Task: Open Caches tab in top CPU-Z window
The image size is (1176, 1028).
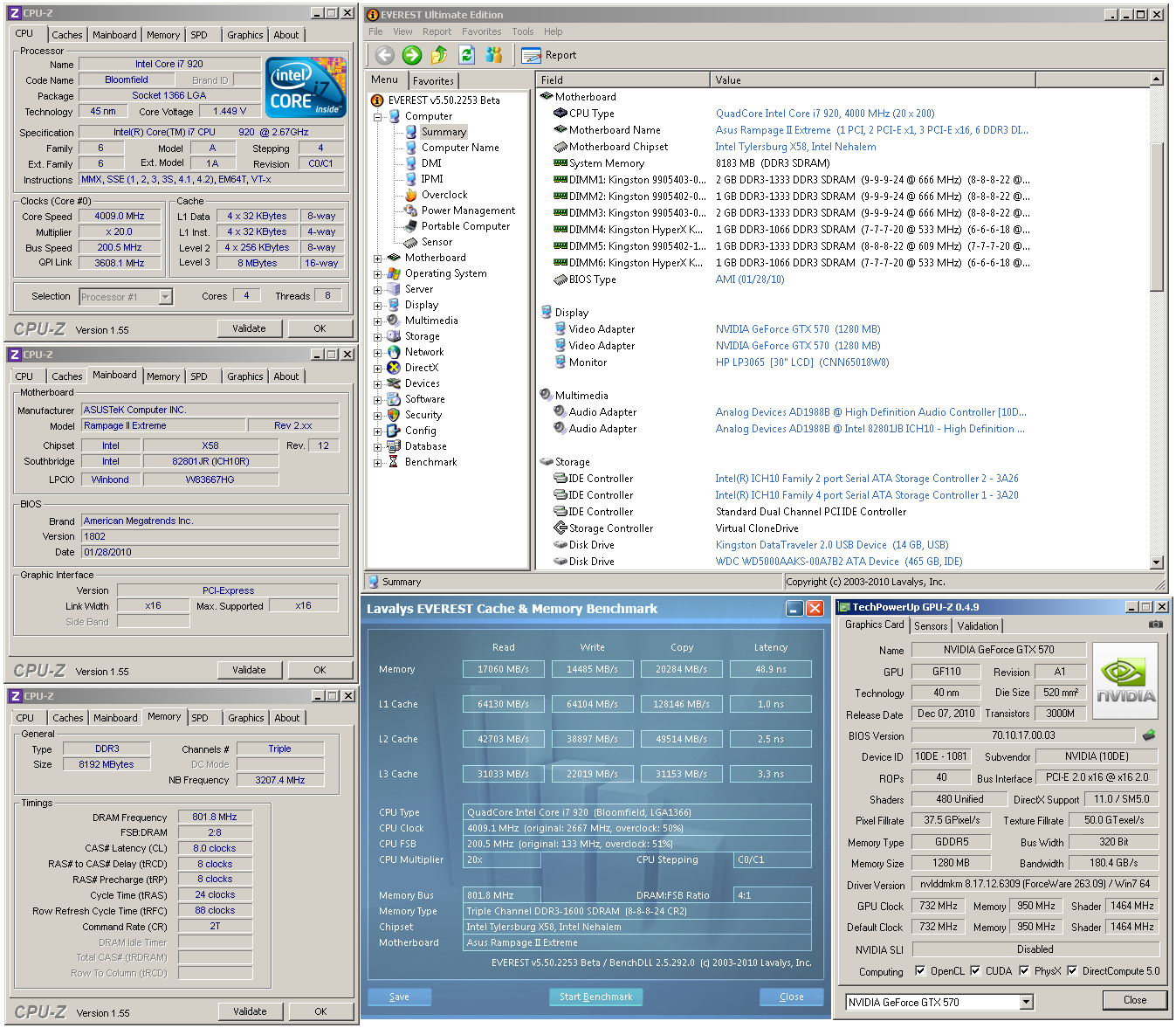Action: coord(66,35)
